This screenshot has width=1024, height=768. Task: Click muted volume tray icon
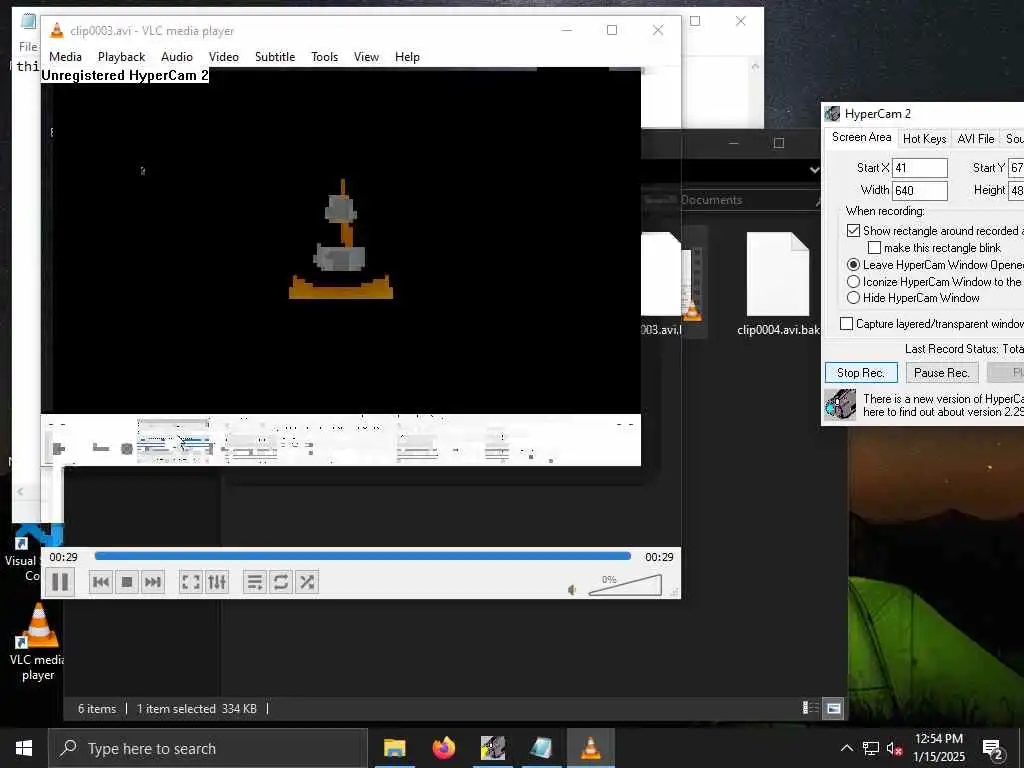pyautogui.click(x=895, y=748)
